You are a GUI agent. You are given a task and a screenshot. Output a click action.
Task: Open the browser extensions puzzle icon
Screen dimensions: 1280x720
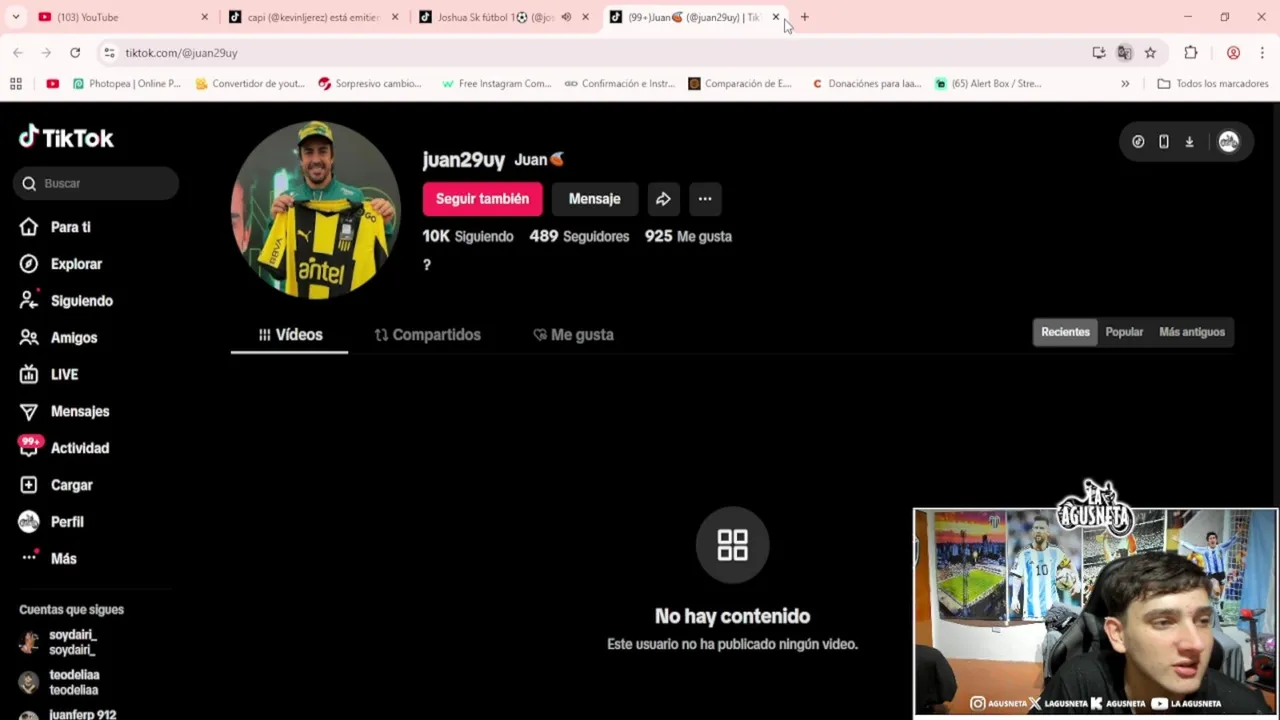pos(1191,53)
